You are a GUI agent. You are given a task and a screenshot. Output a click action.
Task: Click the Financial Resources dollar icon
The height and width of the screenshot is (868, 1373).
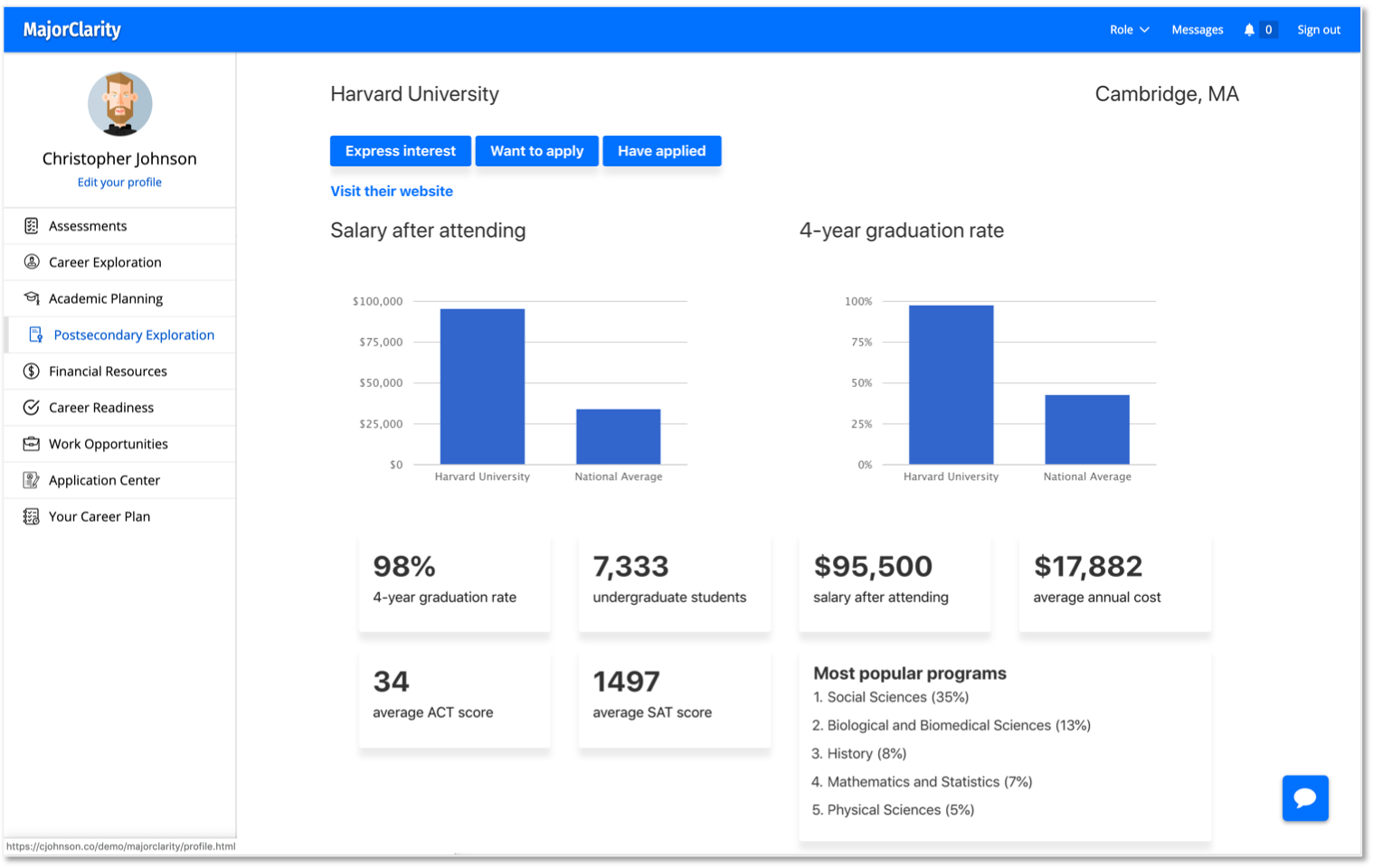[32, 371]
